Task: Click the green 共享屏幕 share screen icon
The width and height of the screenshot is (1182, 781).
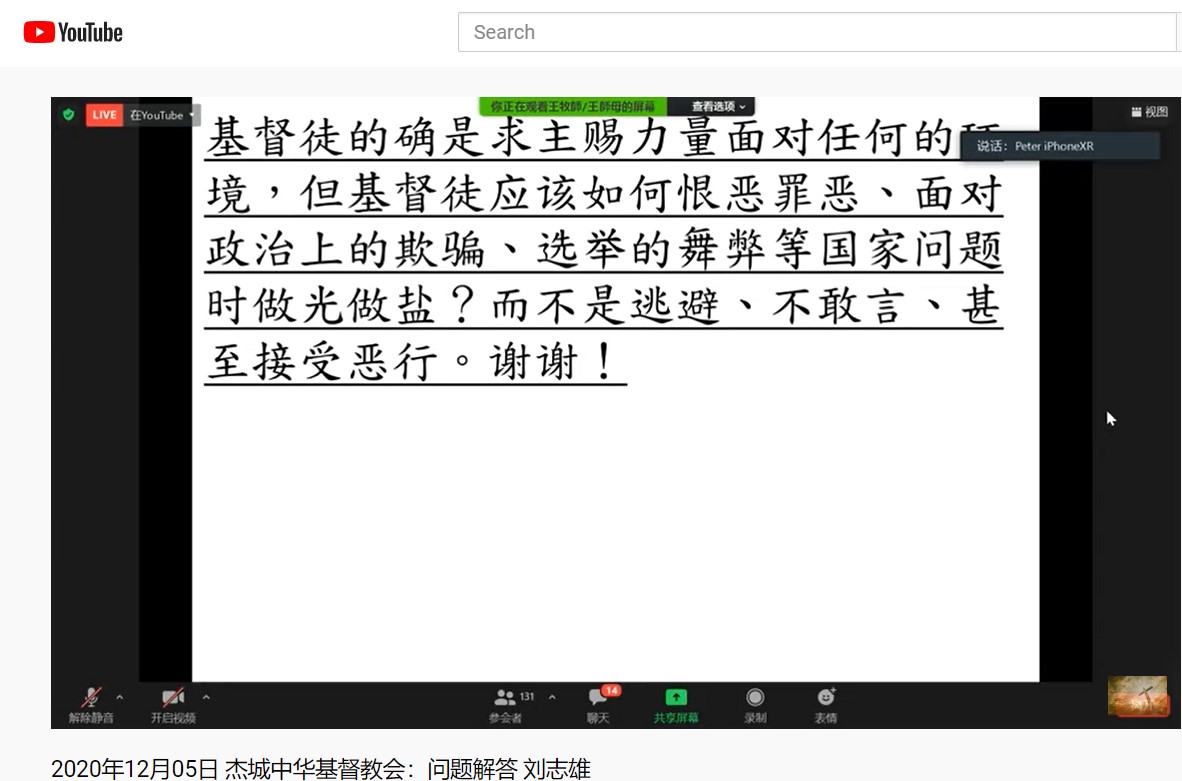Action: 676,698
